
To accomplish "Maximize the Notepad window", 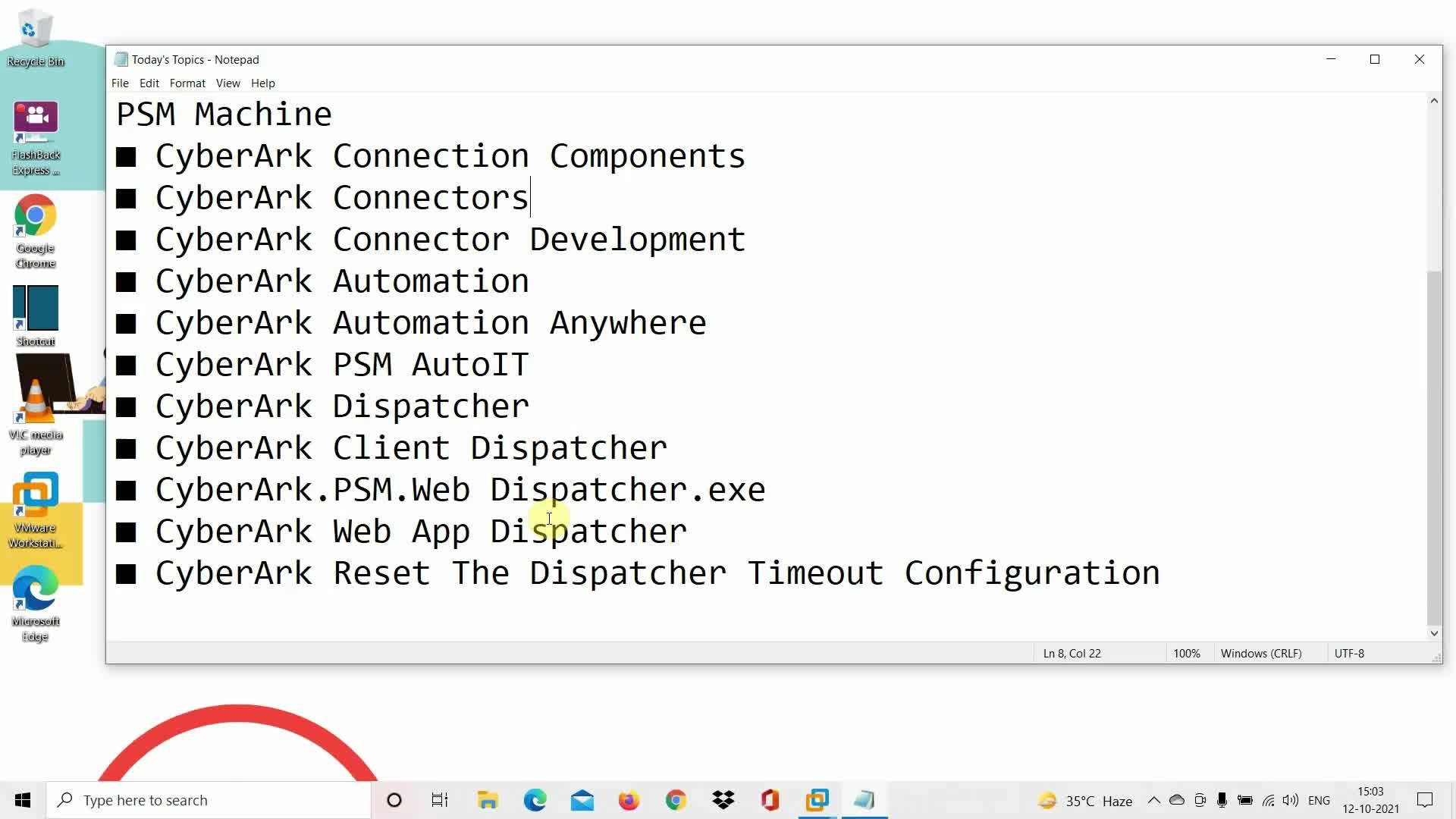I will (1374, 59).
